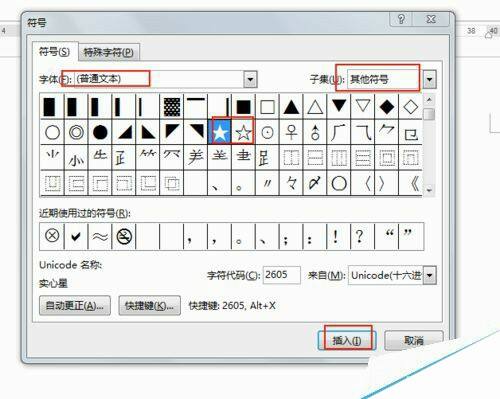Viewport: 500px width, 399px height.
Task: Click the symbol grid scrollbar thumb
Action: [429, 114]
